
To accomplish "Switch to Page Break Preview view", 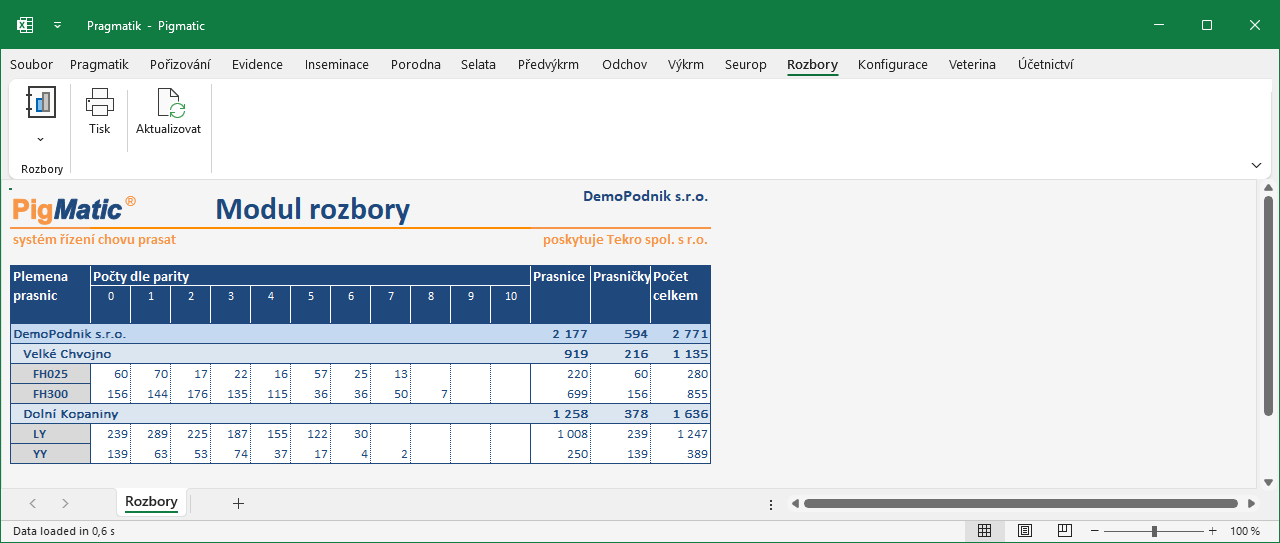I will 1065,531.
